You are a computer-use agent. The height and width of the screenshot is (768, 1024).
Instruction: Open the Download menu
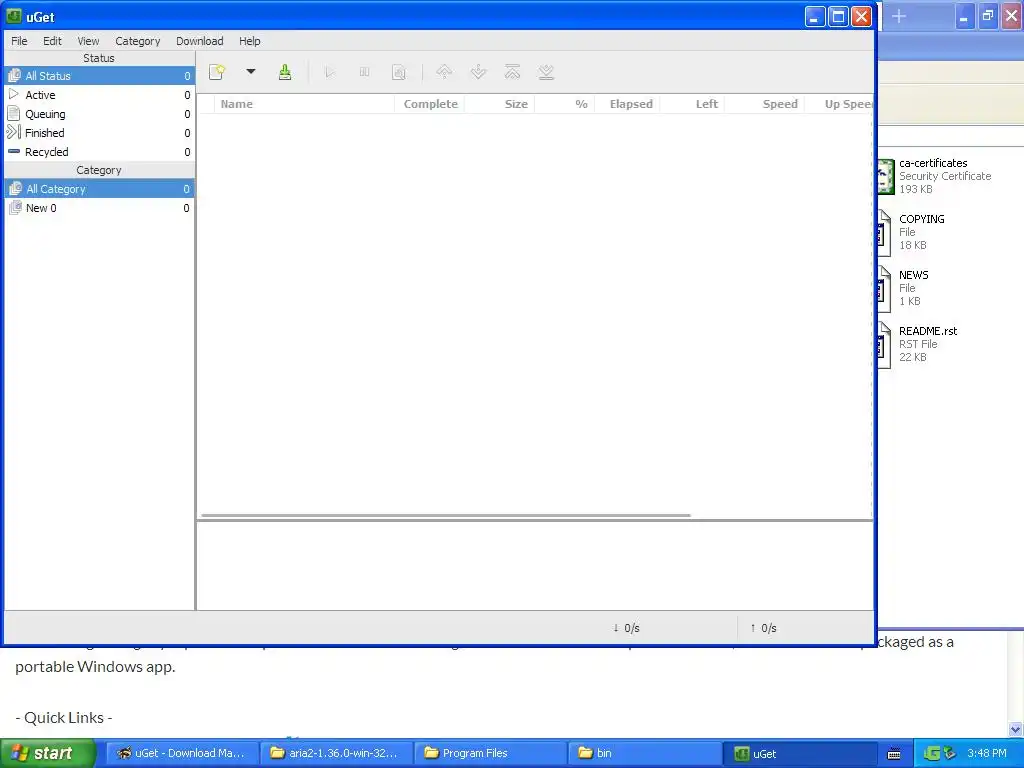point(199,40)
